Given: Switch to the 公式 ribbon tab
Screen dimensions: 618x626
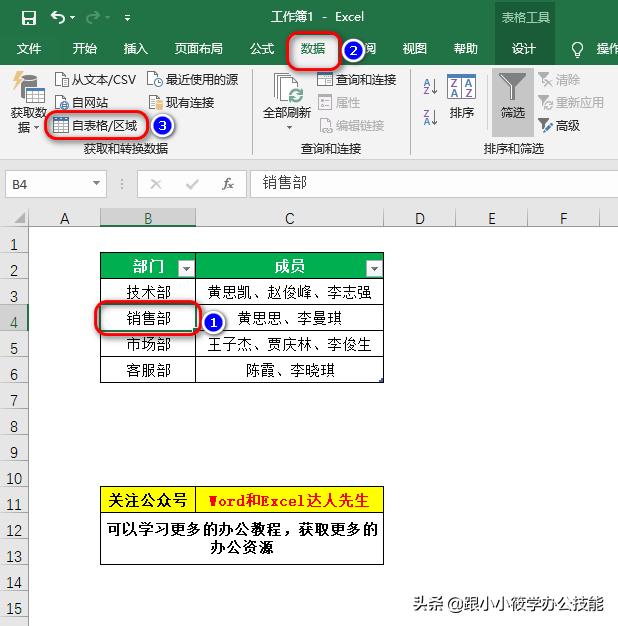Looking at the screenshot, I should (x=262, y=49).
